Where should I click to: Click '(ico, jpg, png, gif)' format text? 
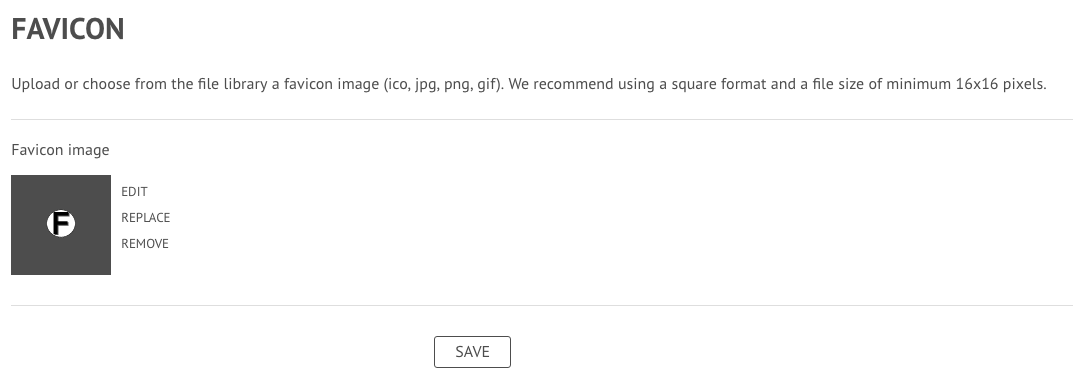click(x=443, y=85)
